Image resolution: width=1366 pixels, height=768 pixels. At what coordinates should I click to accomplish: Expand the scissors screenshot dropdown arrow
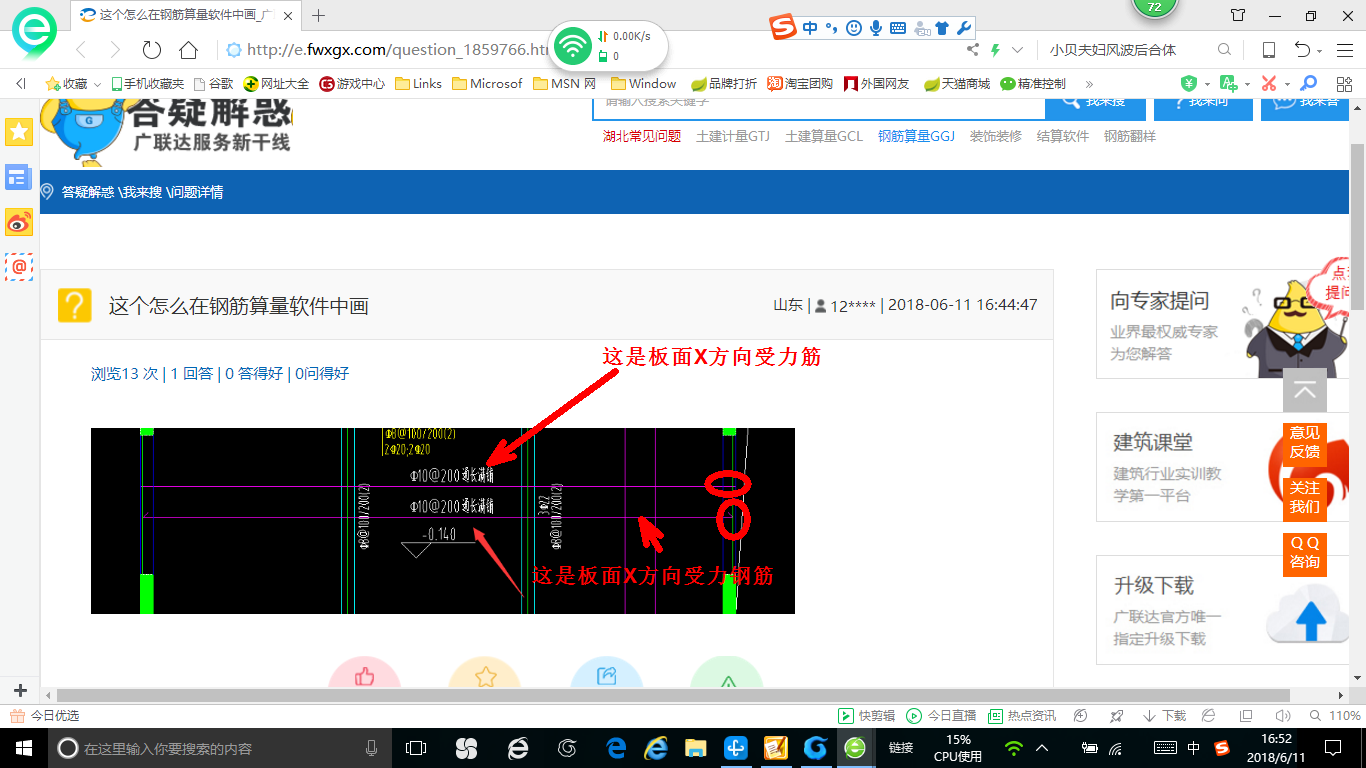1287,84
